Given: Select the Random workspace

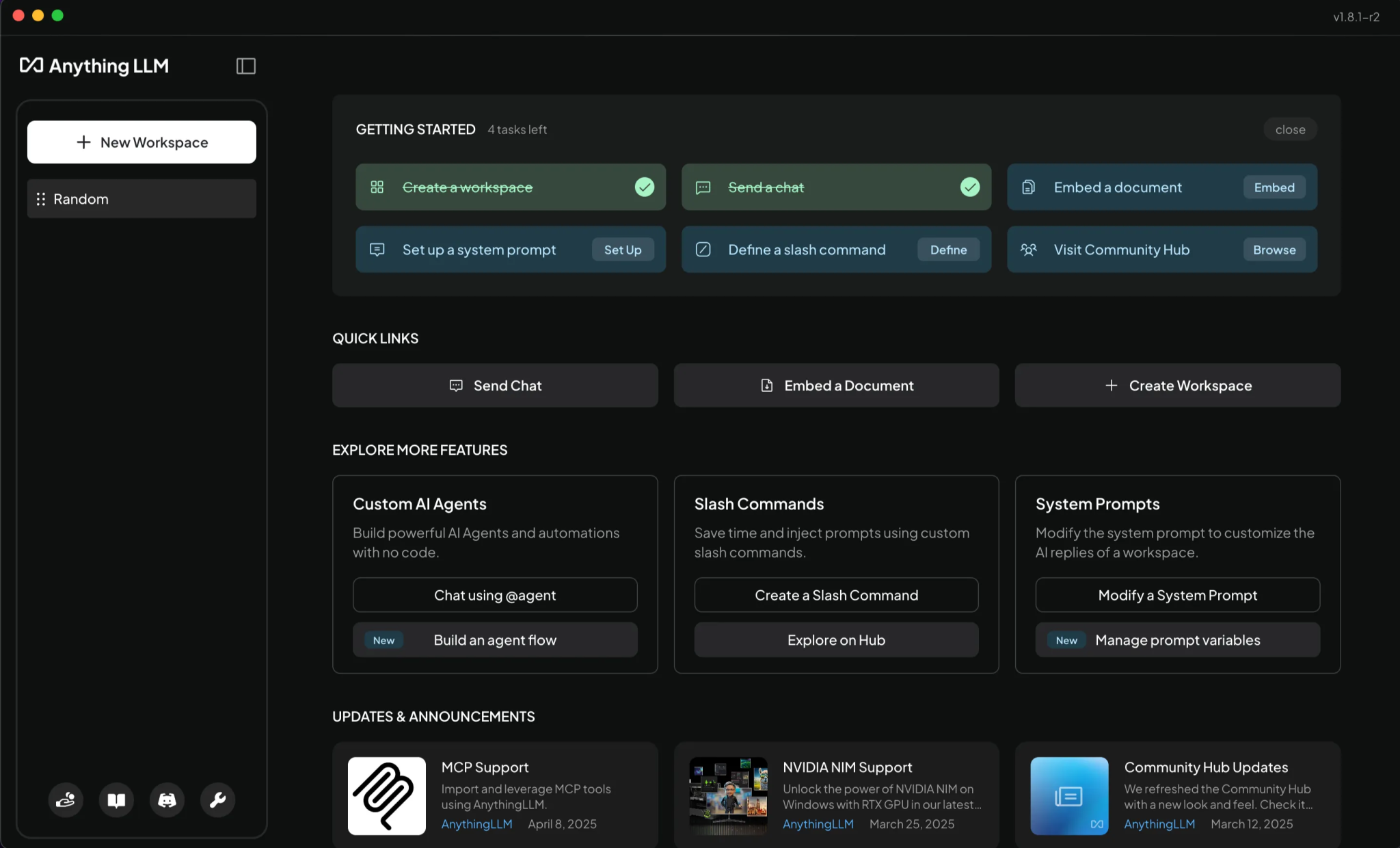Looking at the screenshot, I should (141, 199).
